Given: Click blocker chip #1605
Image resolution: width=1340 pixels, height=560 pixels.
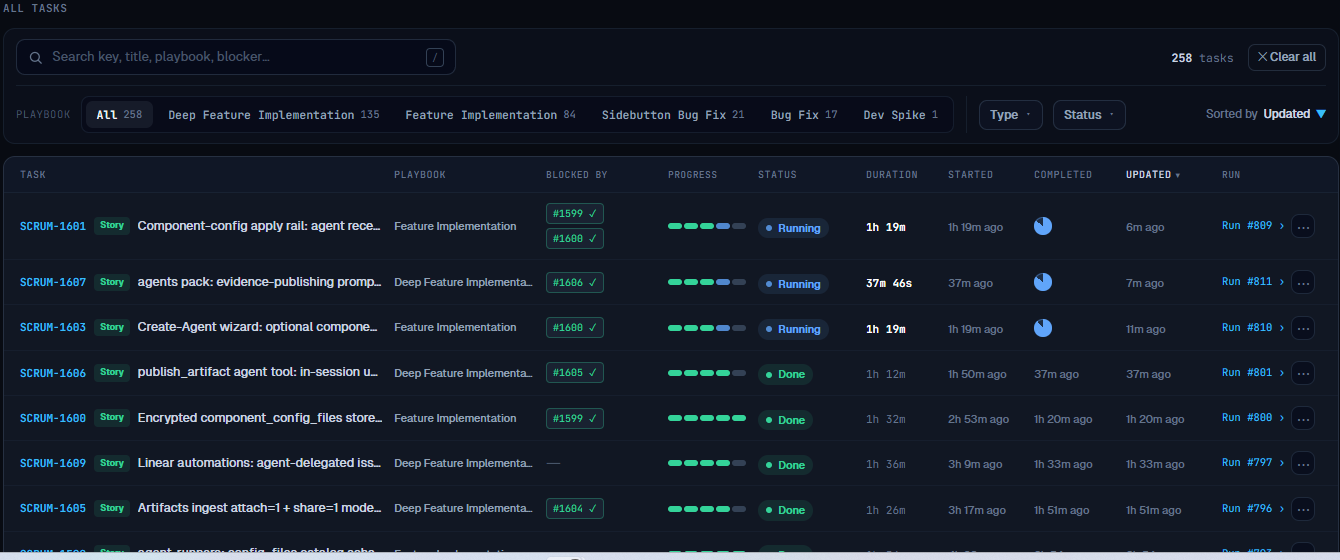Looking at the screenshot, I should point(575,372).
